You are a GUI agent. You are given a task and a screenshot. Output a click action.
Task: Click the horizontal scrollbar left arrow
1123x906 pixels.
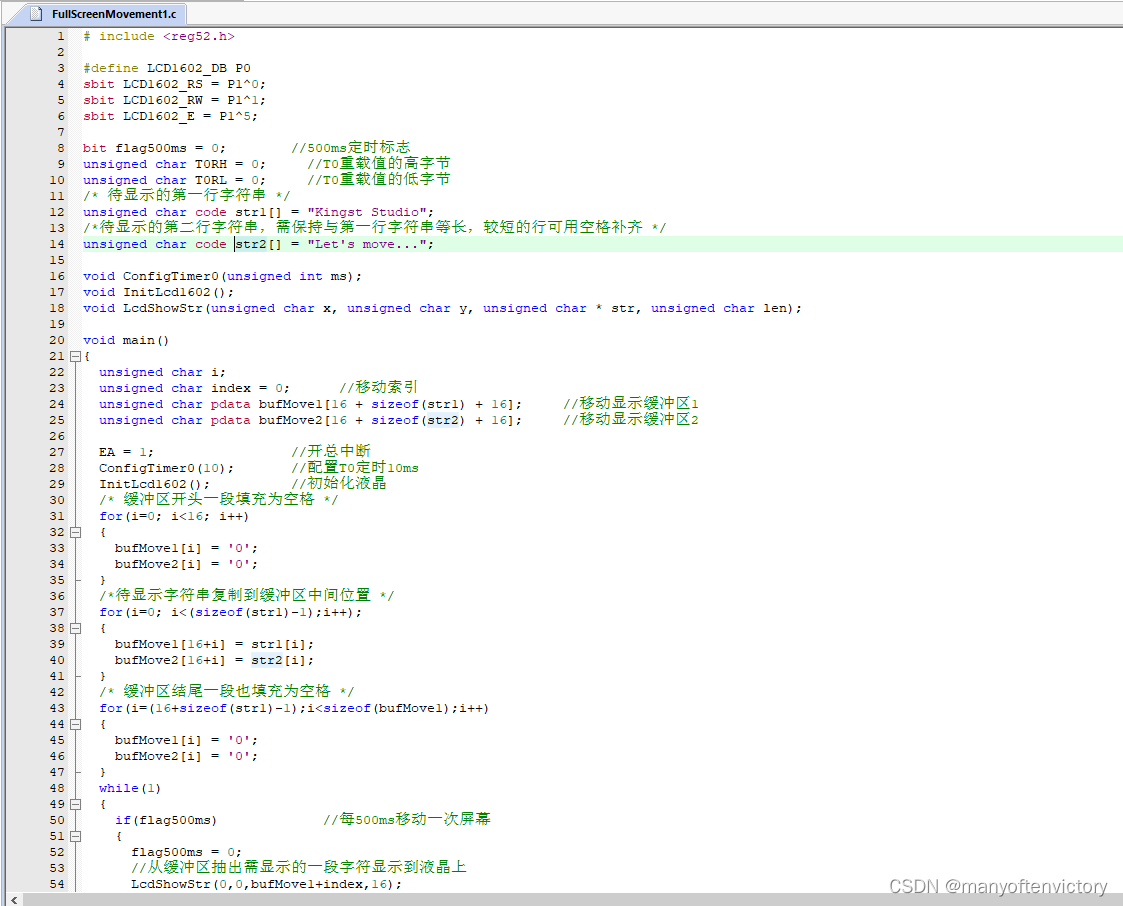point(14,900)
